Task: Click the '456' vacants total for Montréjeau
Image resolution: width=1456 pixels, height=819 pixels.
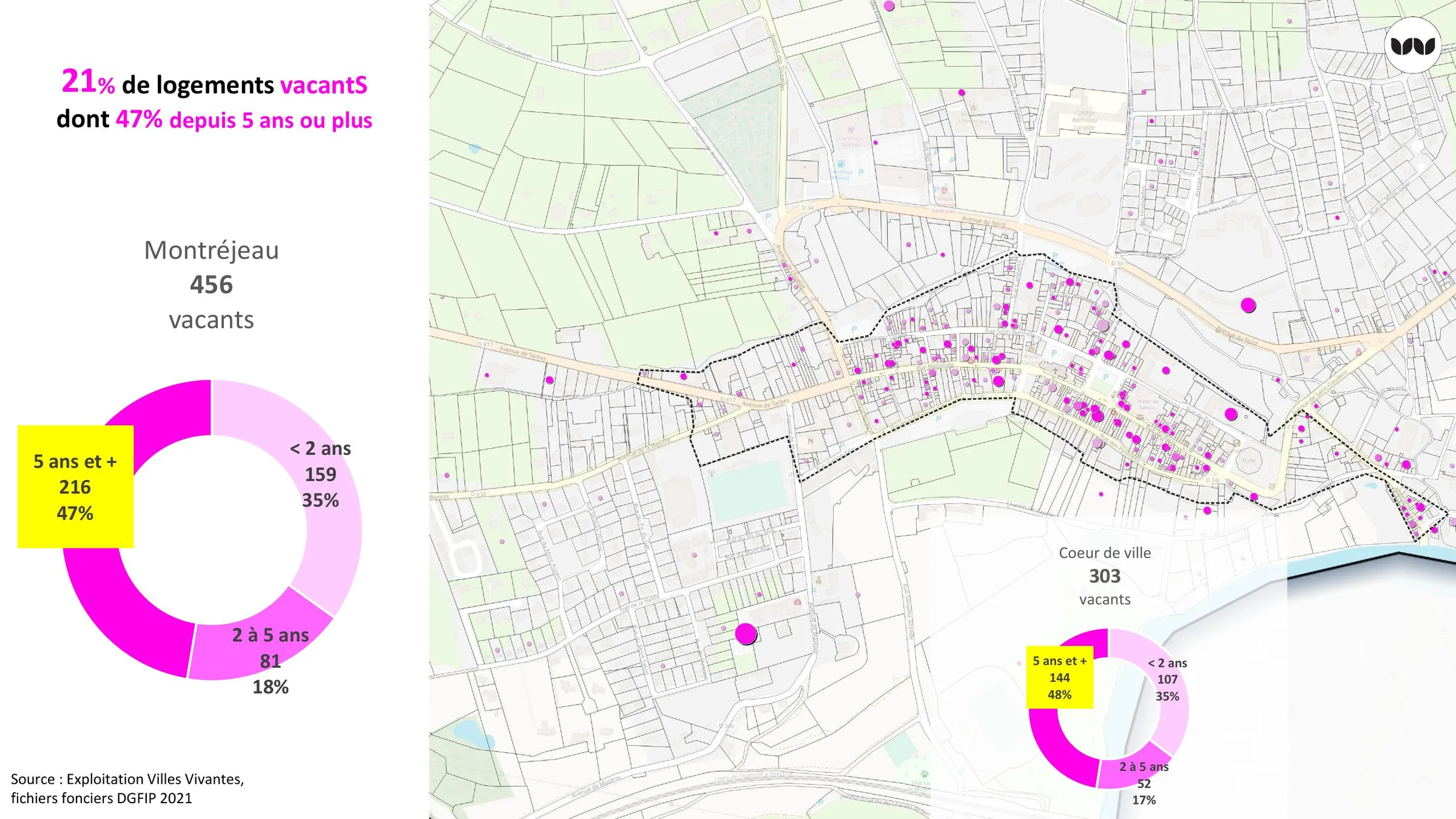Action: (x=211, y=285)
